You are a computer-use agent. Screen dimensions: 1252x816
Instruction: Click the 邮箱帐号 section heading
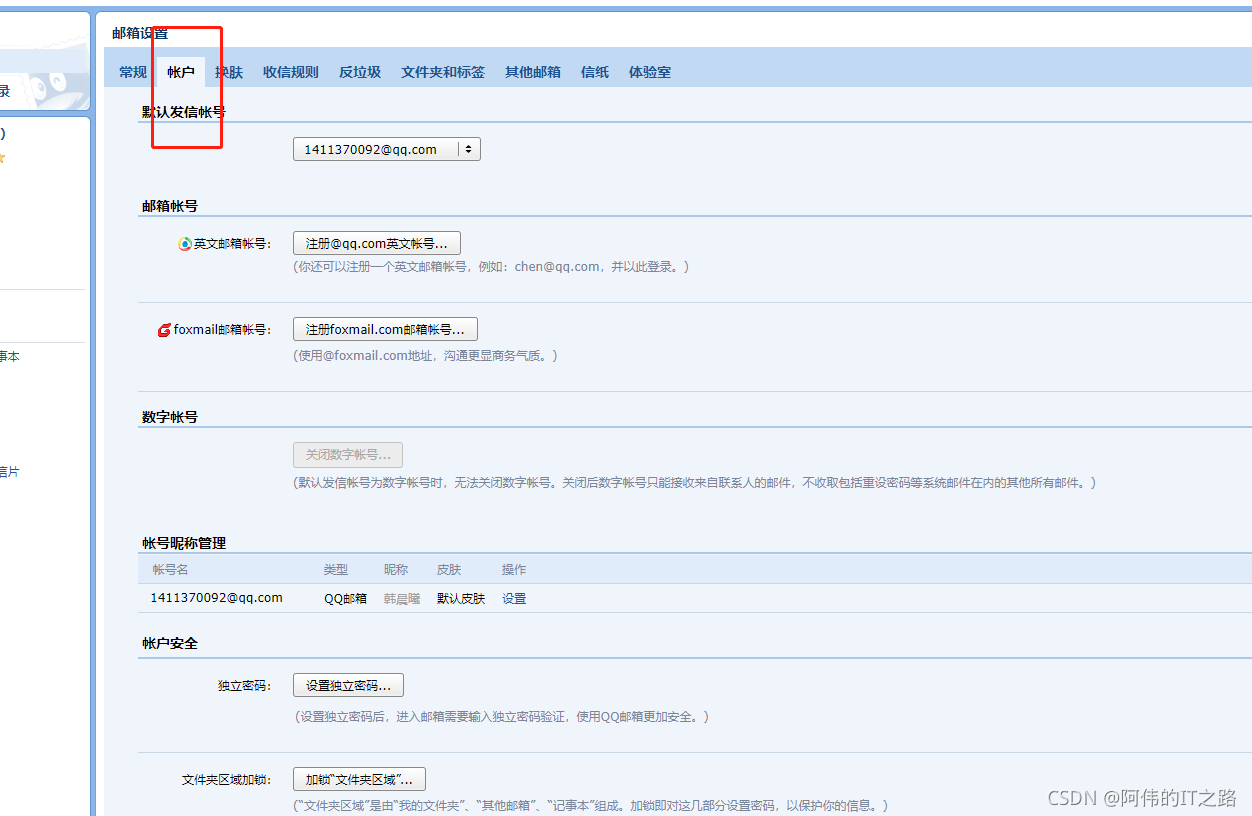[x=170, y=206]
